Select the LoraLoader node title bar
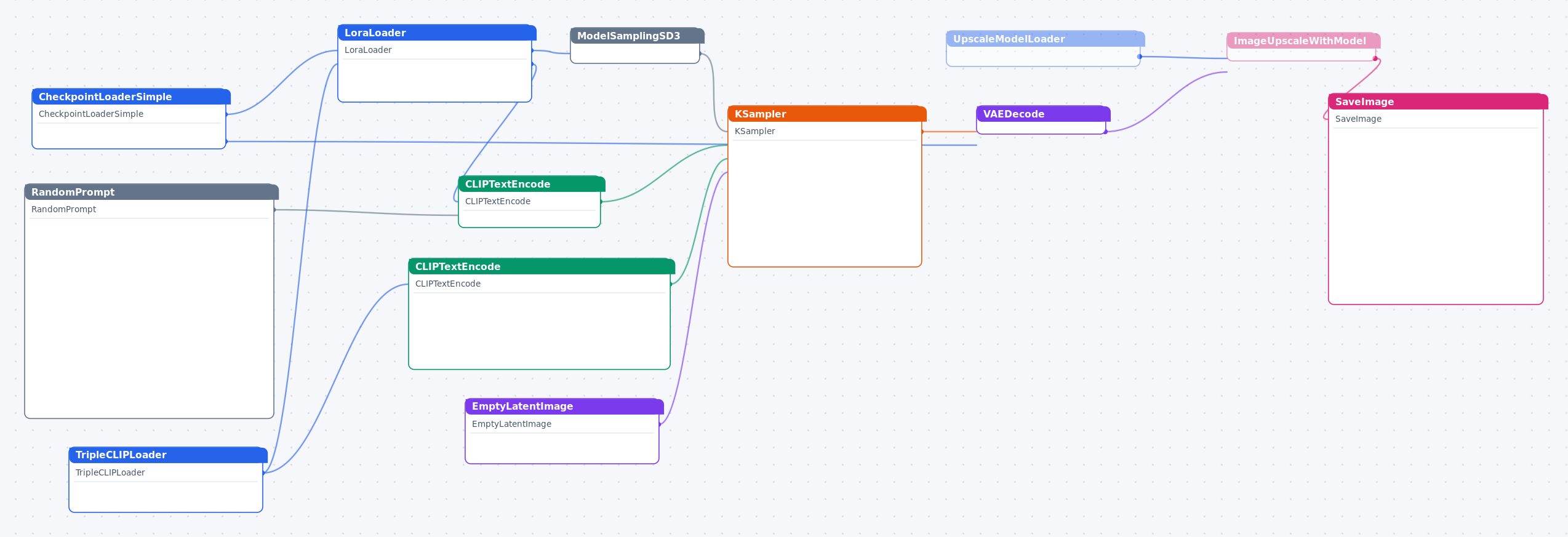 pos(437,33)
